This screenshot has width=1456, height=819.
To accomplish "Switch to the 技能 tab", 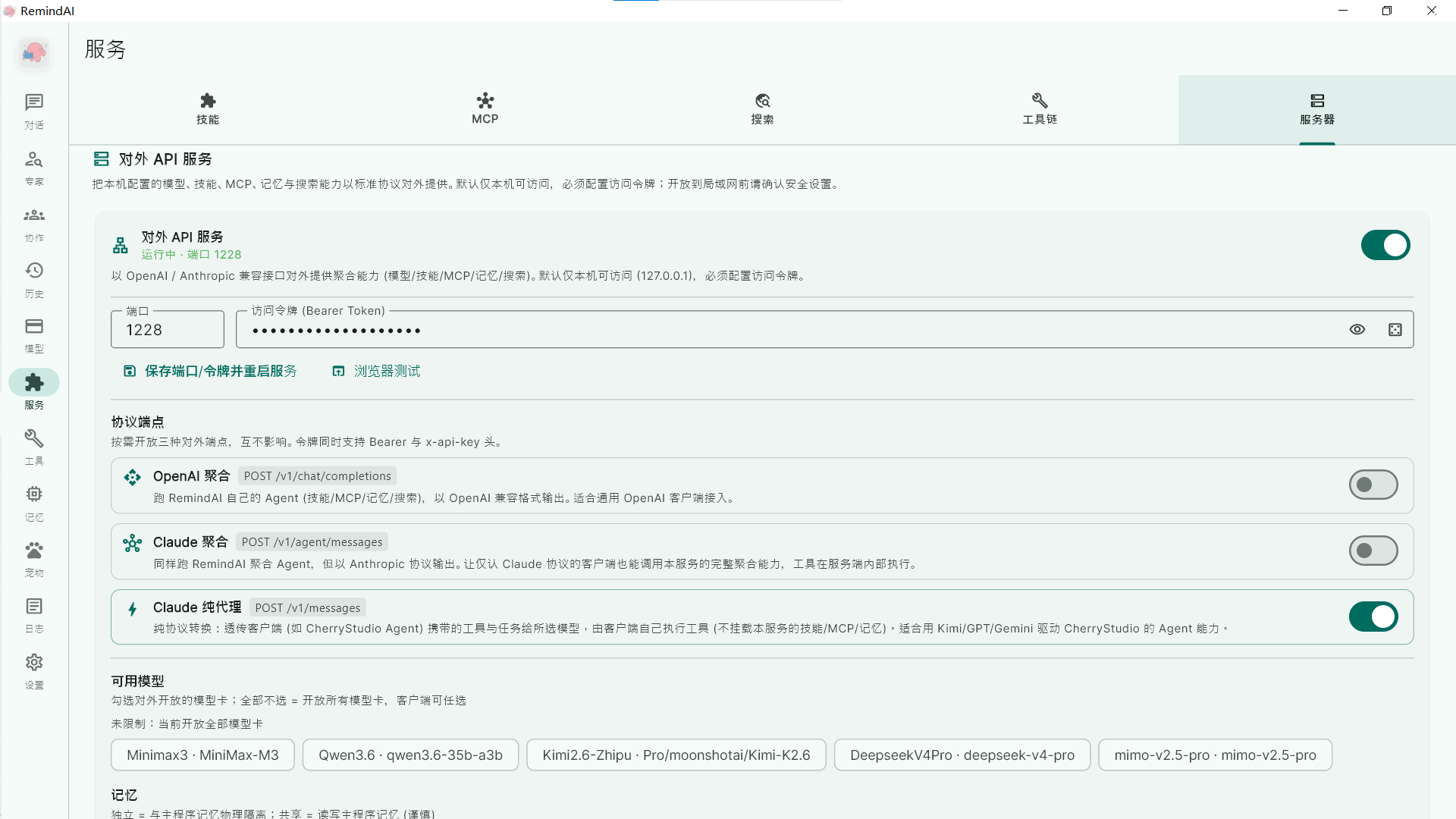I will click(x=208, y=109).
